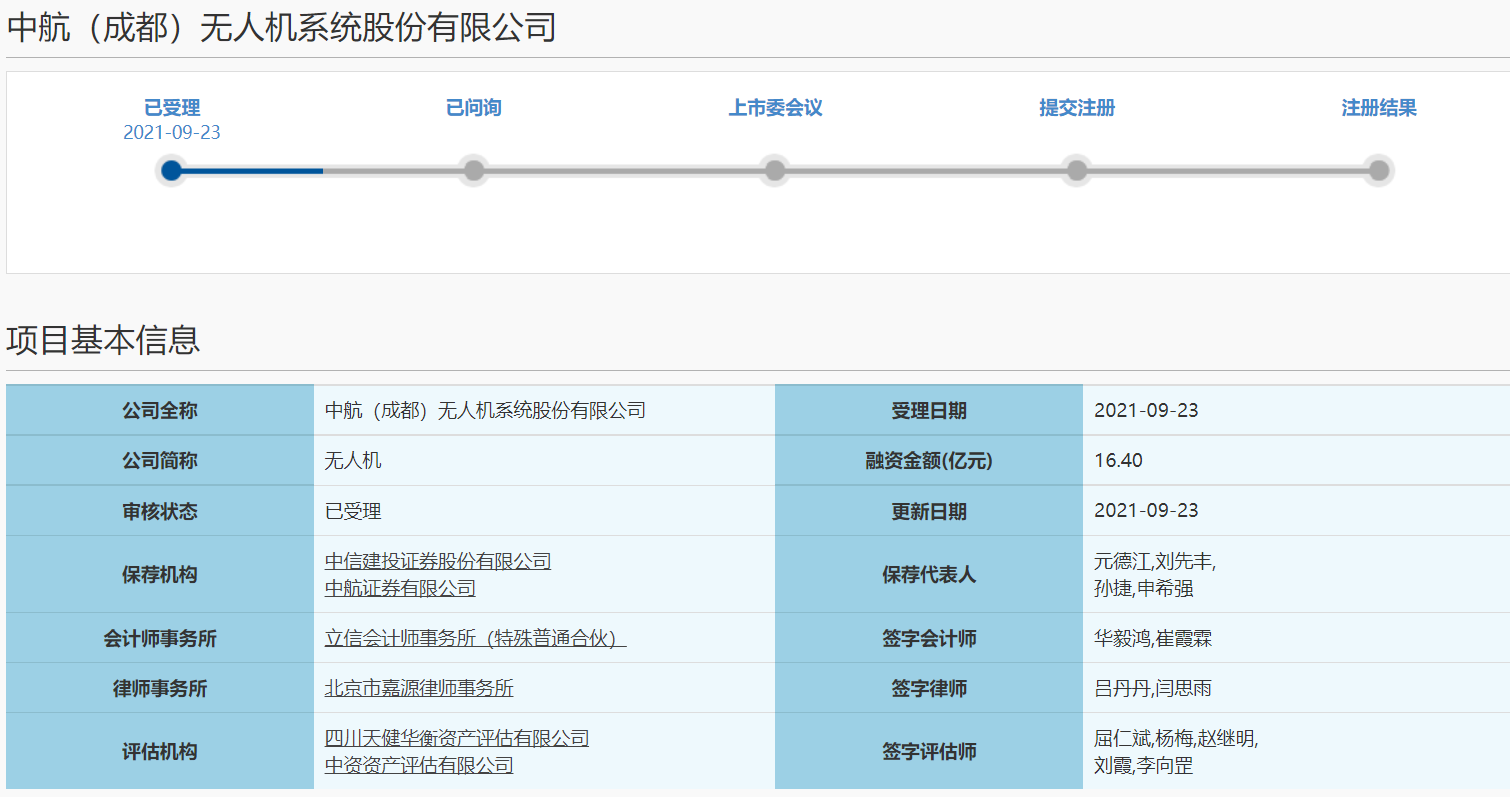Viewport: 1510px width, 797px height.
Task: Click the names 元德江,刘先丰,
Action: pyautogui.click(x=1155, y=561)
